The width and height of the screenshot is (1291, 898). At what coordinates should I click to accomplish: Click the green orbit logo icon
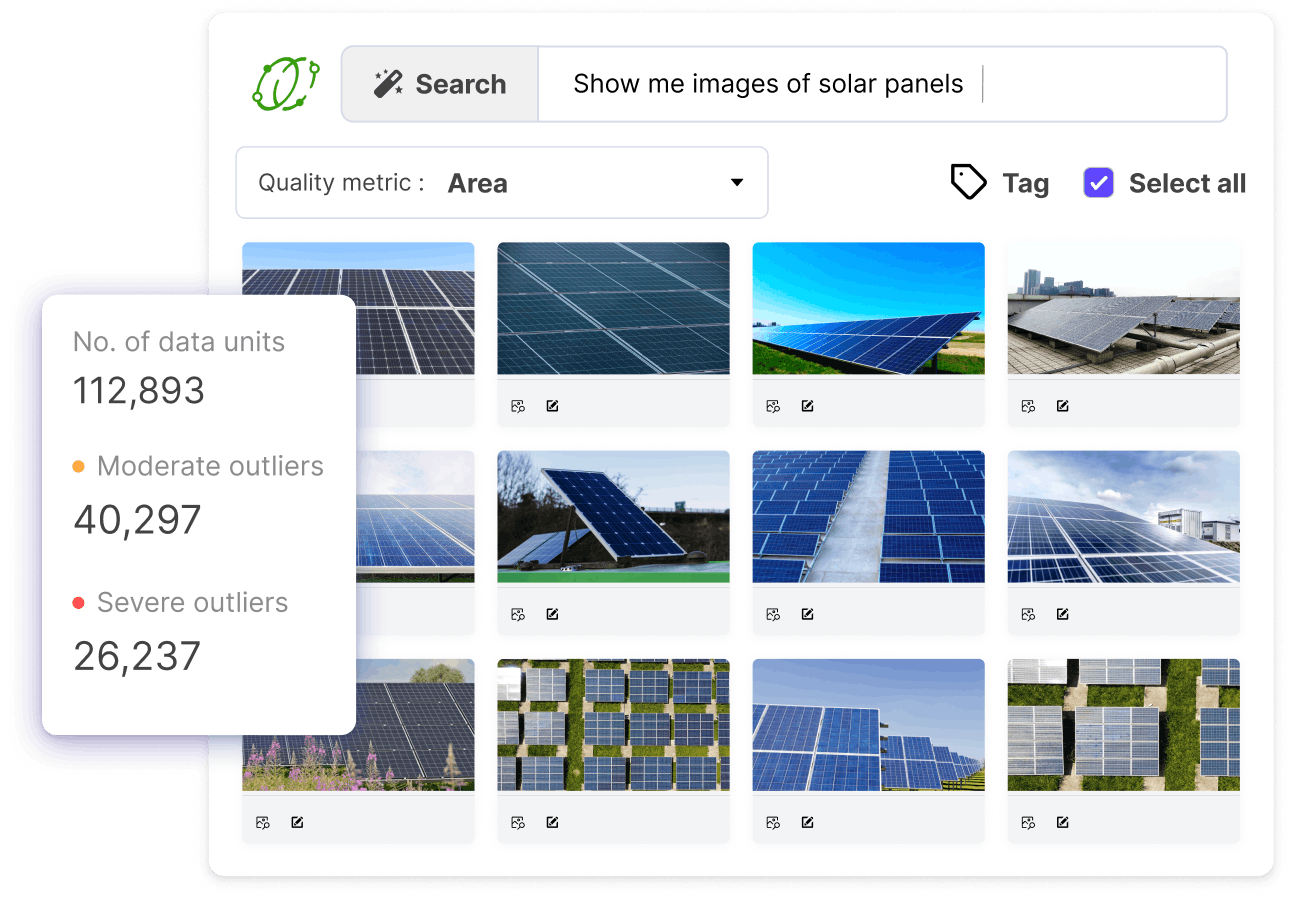285,84
